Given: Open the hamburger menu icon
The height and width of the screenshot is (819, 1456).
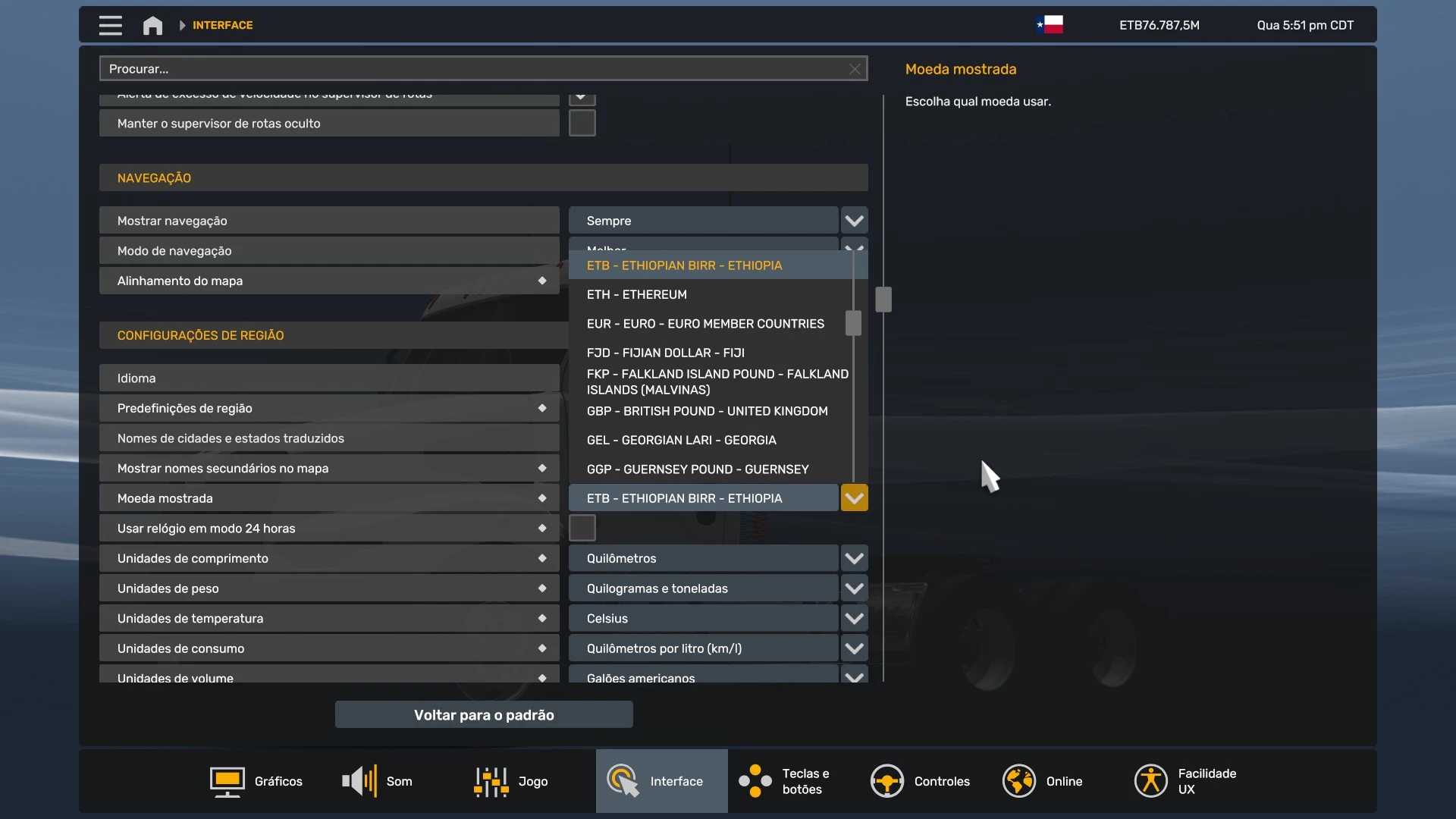Looking at the screenshot, I should (x=110, y=25).
